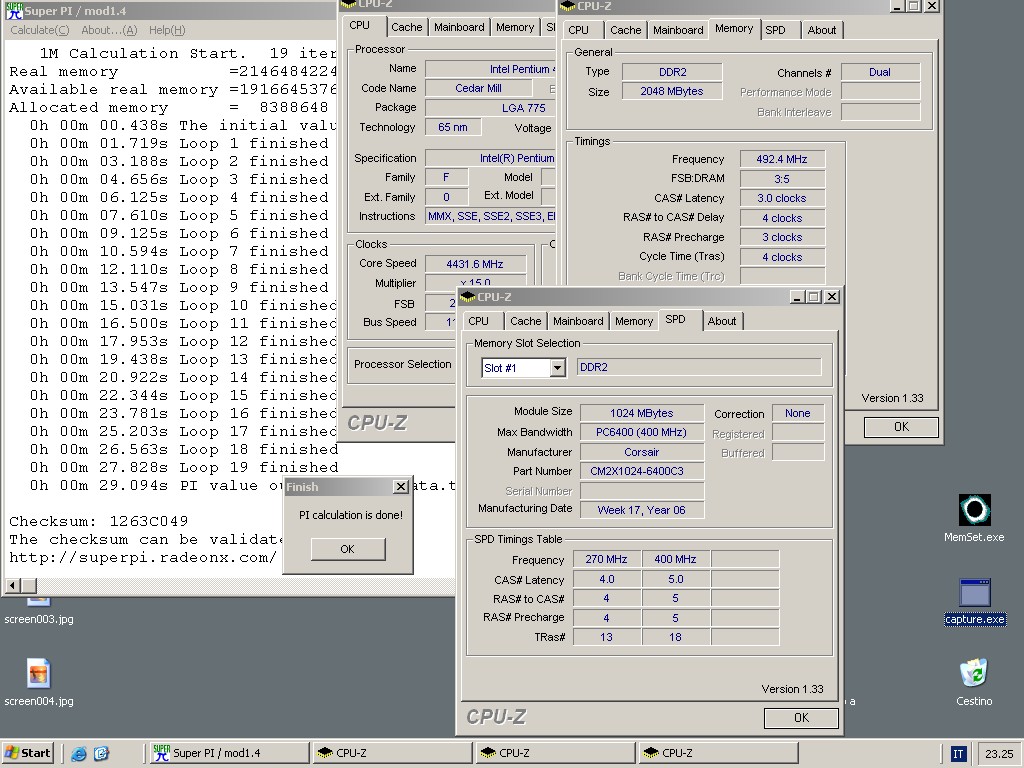Open Mainboard tab in the Memory CPU-Z window
This screenshot has height=768, width=1024.
678,30
